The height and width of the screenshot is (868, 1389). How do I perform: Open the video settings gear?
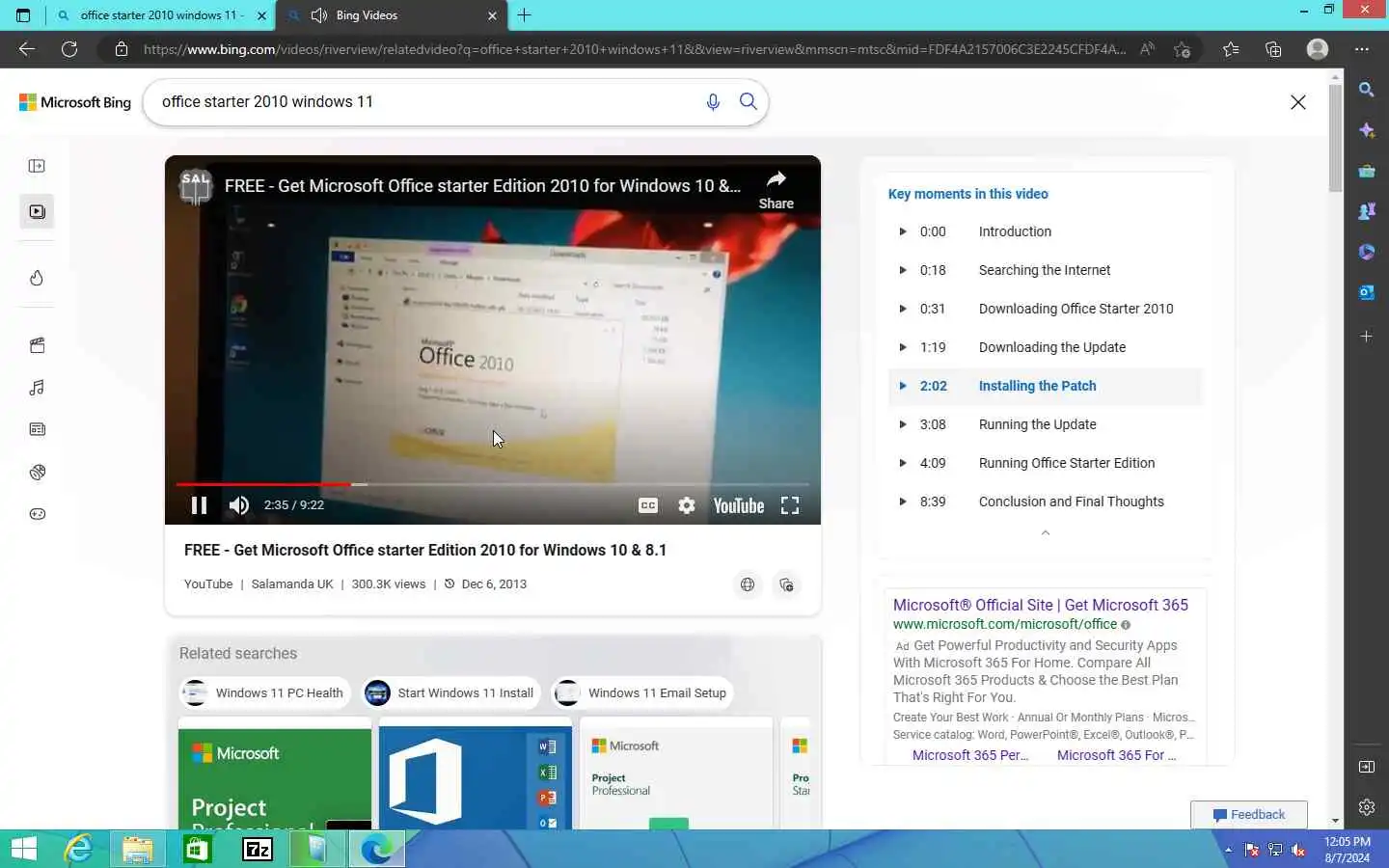pos(687,505)
